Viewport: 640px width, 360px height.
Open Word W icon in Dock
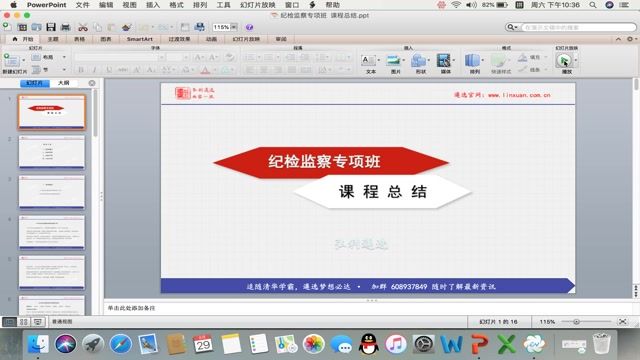click(451, 344)
